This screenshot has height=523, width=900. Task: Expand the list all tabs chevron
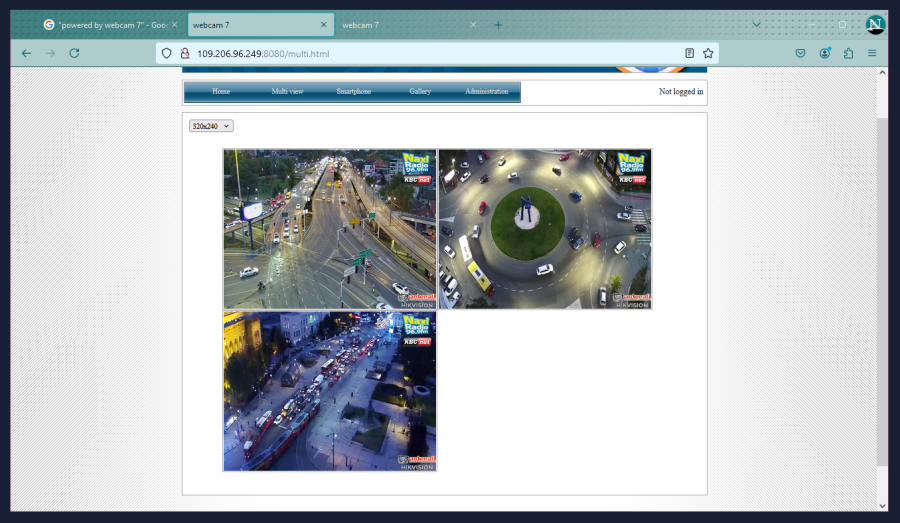pos(756,25)
